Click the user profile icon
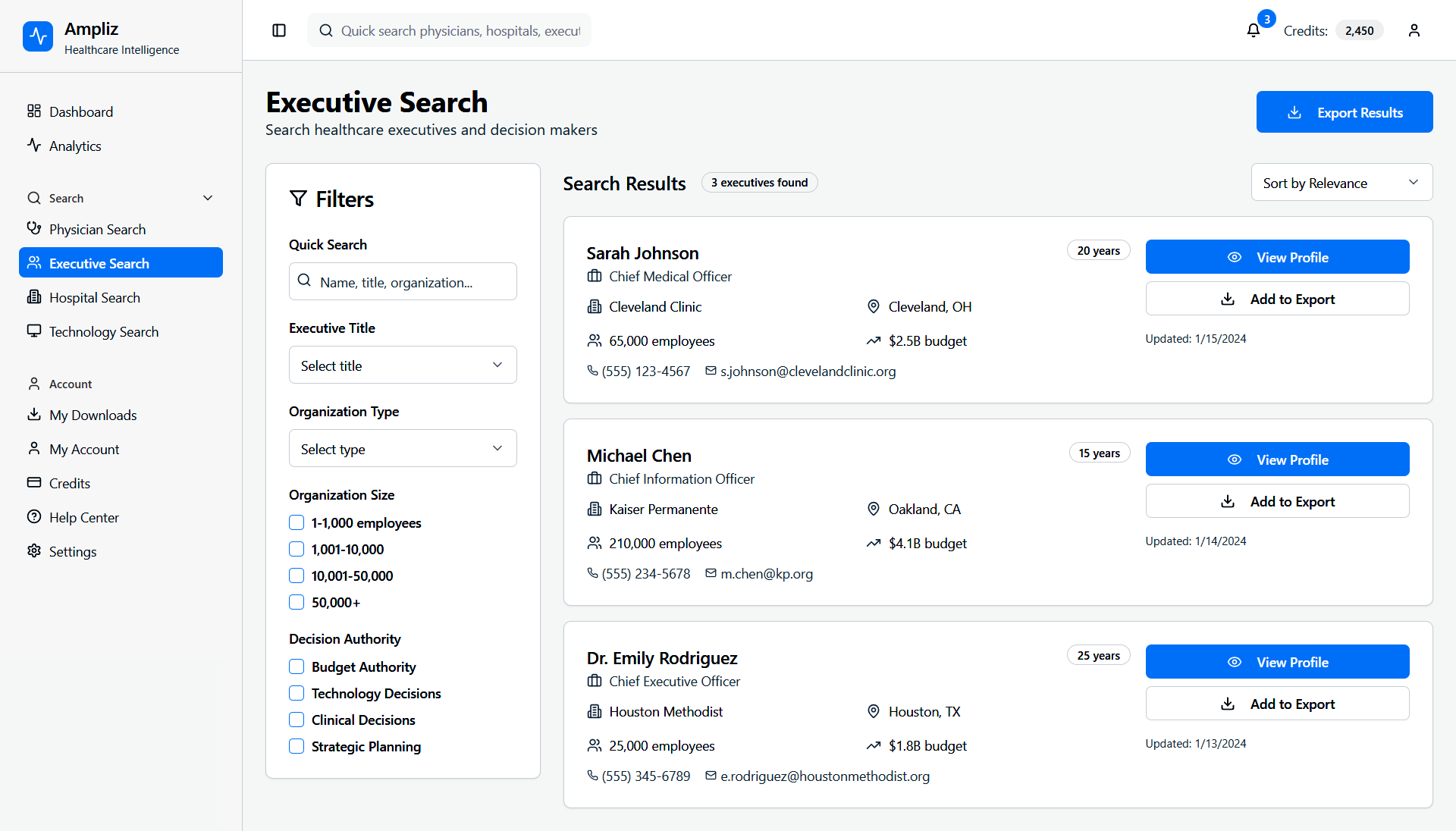The height and width of the screenshot is (831, 1456). click(x=1414, y=30)
